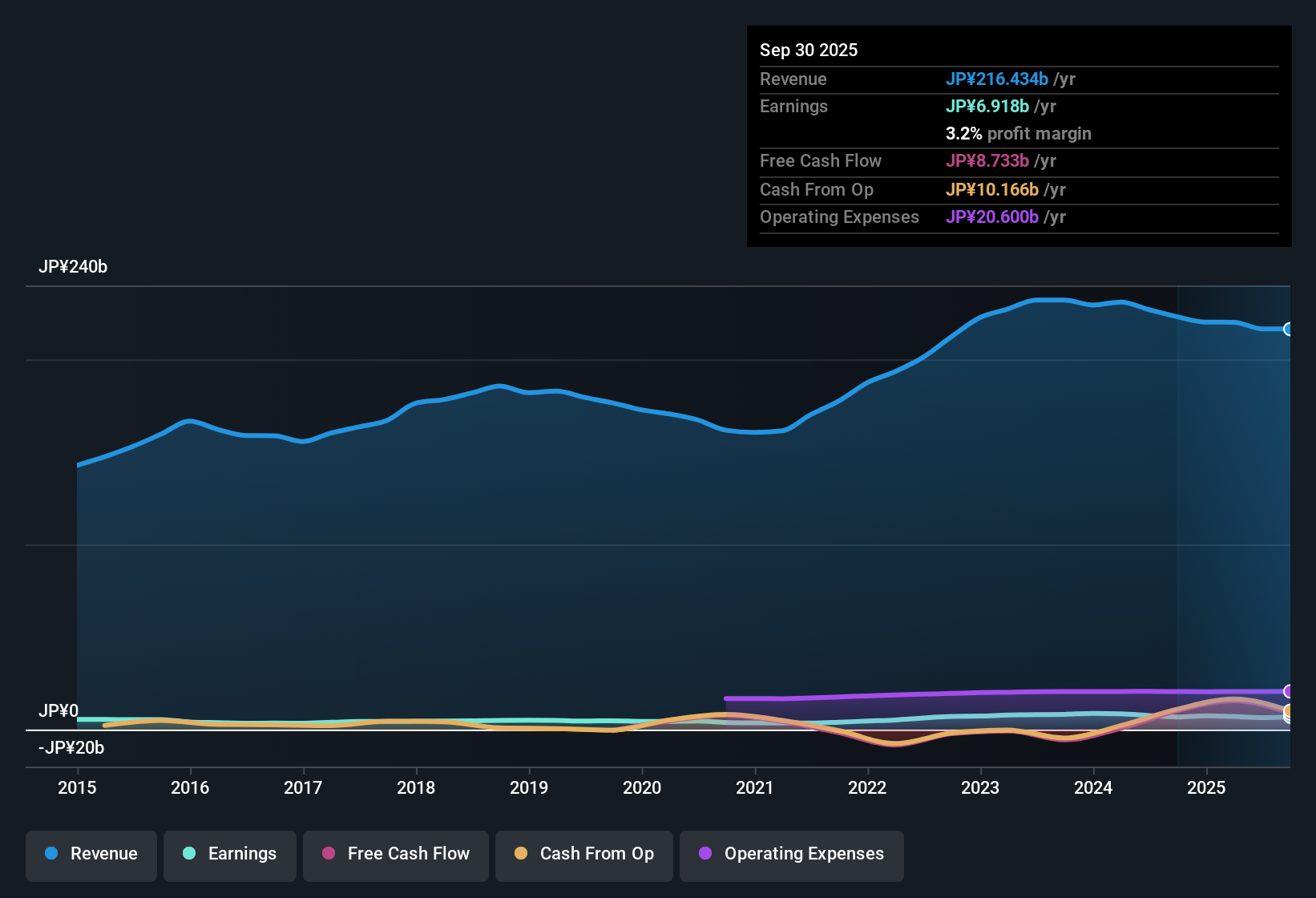The width and height of the screenshot is (1316, 898).
Task: Click the 3.2% profit margin text
Action: pyautogui.click(x=1018, y=134)
